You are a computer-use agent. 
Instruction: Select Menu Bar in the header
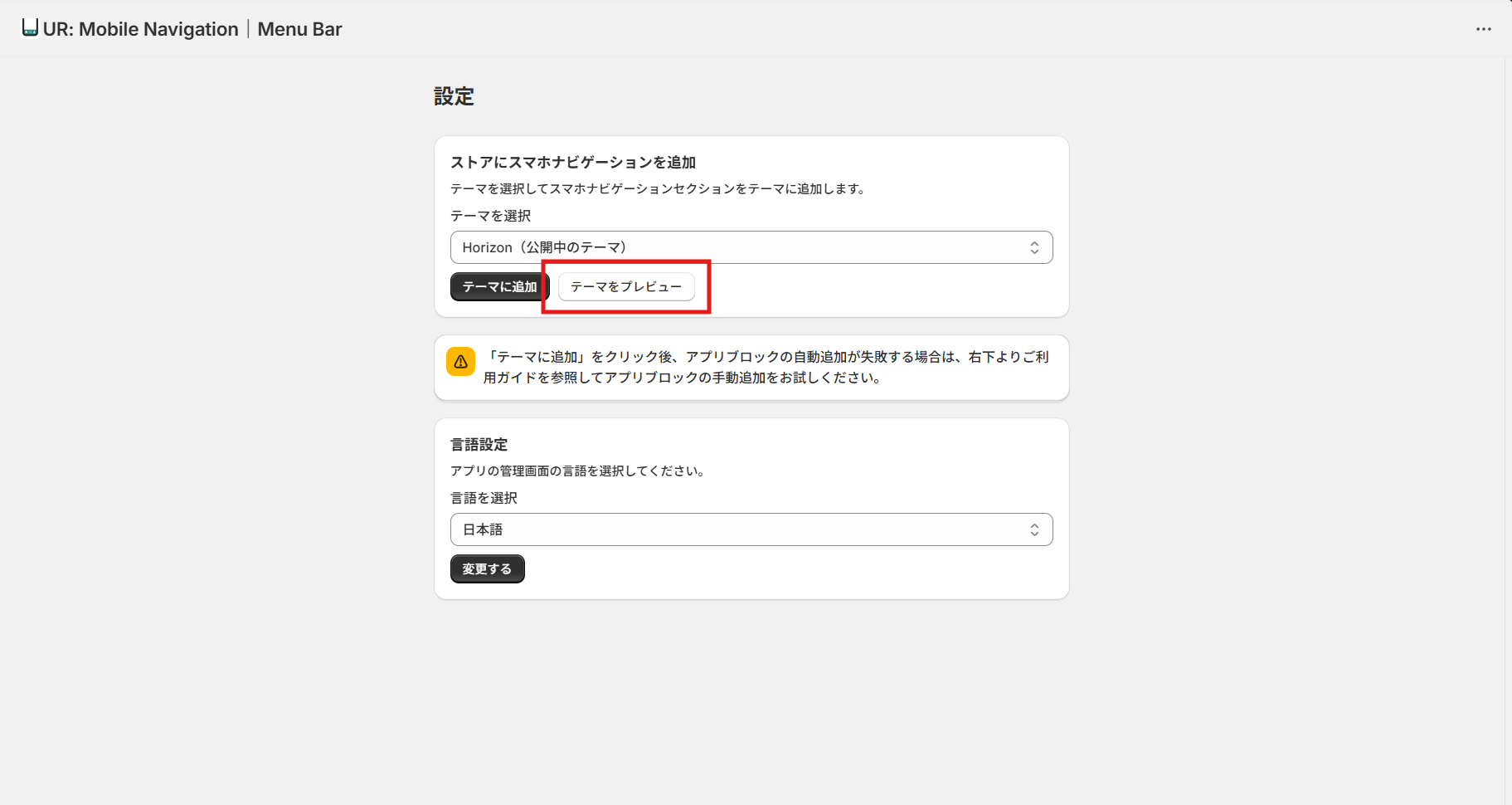point(299,29)
